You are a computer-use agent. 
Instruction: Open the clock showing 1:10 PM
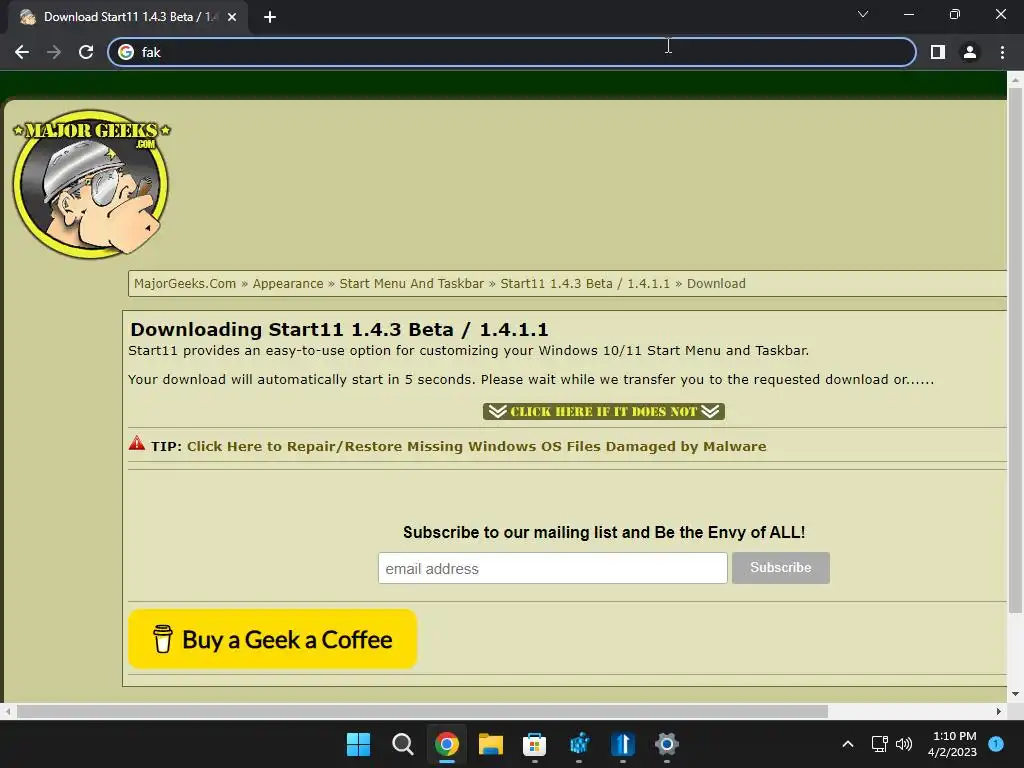coord(952,744)
